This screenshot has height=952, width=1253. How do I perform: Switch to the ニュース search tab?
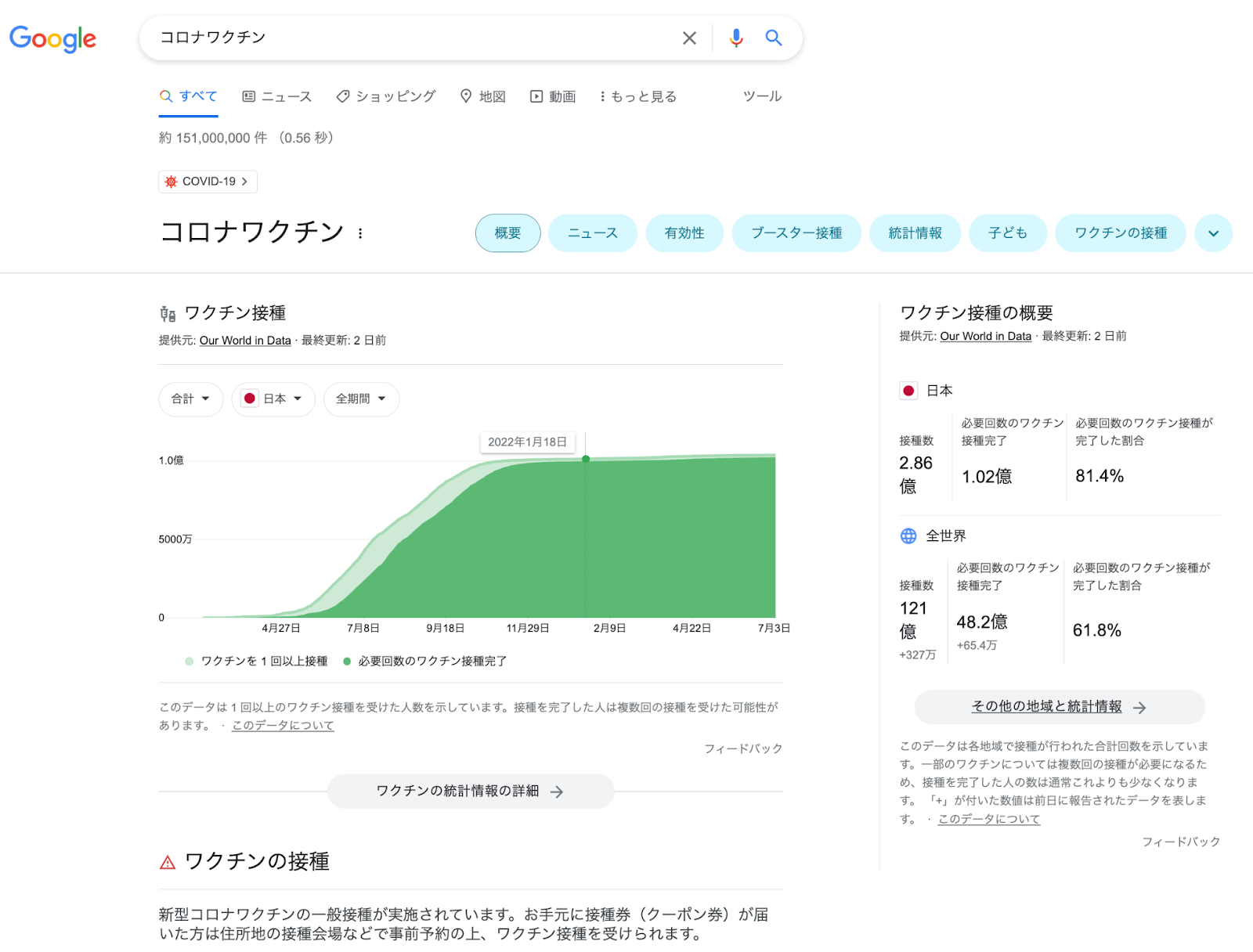click(277, 96)
